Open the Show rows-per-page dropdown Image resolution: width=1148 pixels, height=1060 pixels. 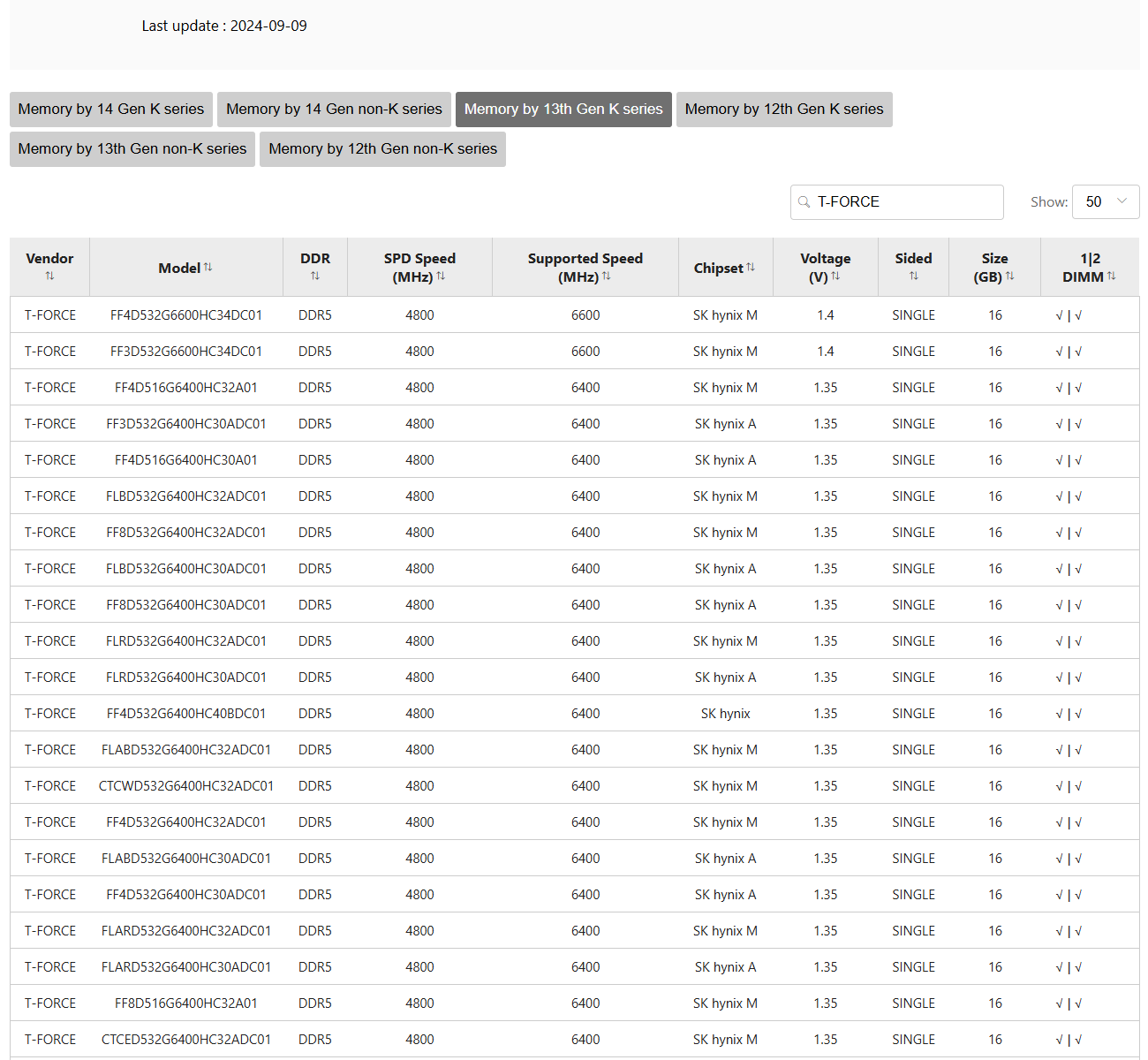click(x=1106, y=201)
